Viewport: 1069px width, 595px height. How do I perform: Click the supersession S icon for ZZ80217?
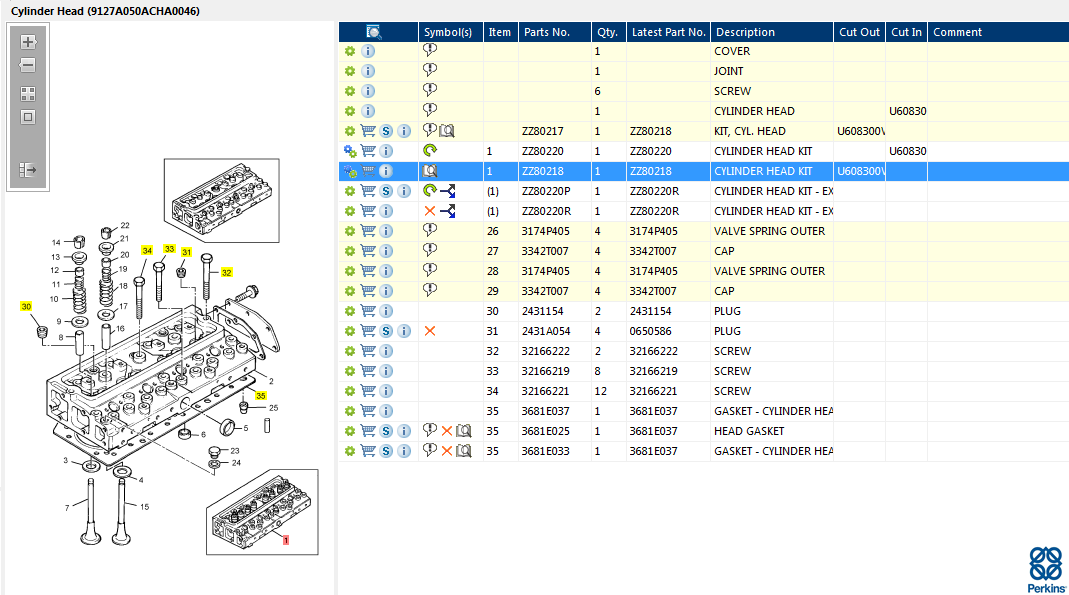[x=386, y=131]
